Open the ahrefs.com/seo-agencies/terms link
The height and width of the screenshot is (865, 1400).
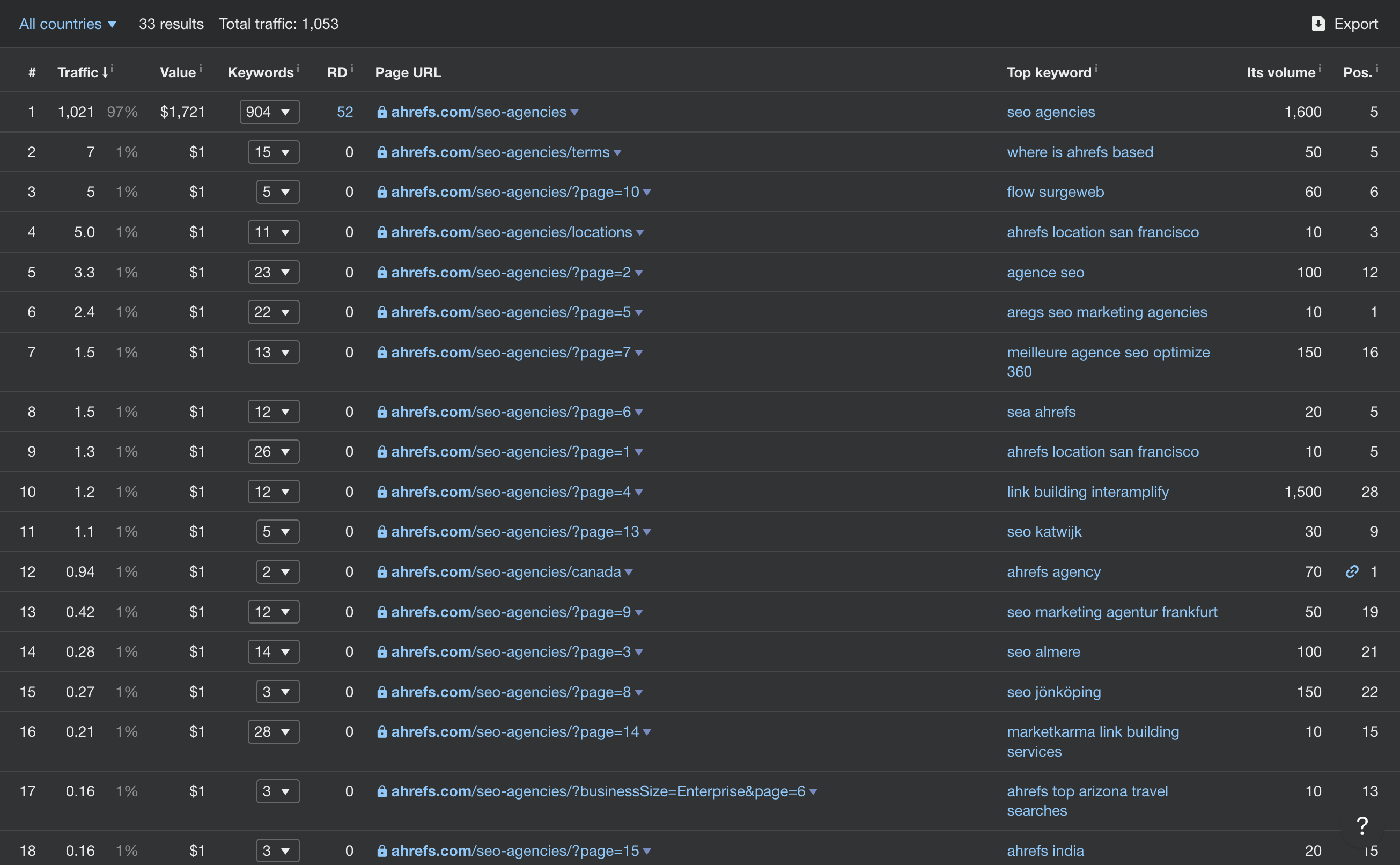(500, 152)
